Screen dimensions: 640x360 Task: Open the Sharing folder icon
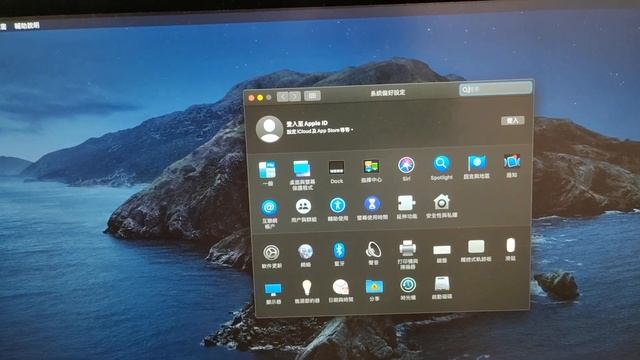(x=374, y=287)
